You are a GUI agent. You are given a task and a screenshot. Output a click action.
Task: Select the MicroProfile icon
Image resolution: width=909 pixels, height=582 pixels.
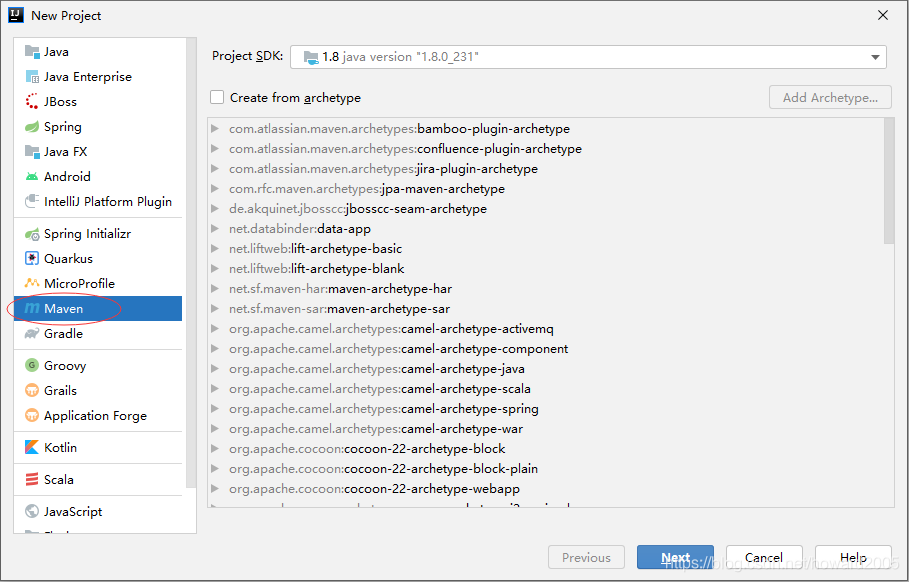pos(32,283)
